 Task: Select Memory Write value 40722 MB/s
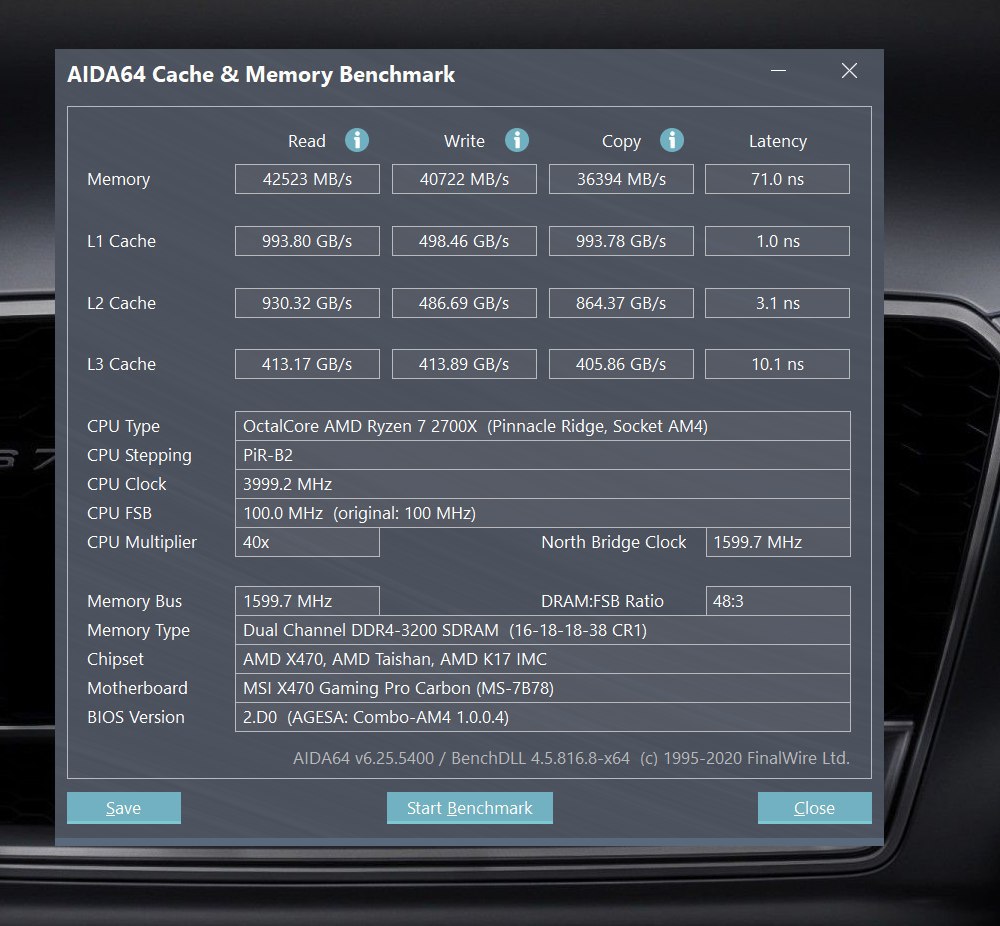[x=464, y=179]
